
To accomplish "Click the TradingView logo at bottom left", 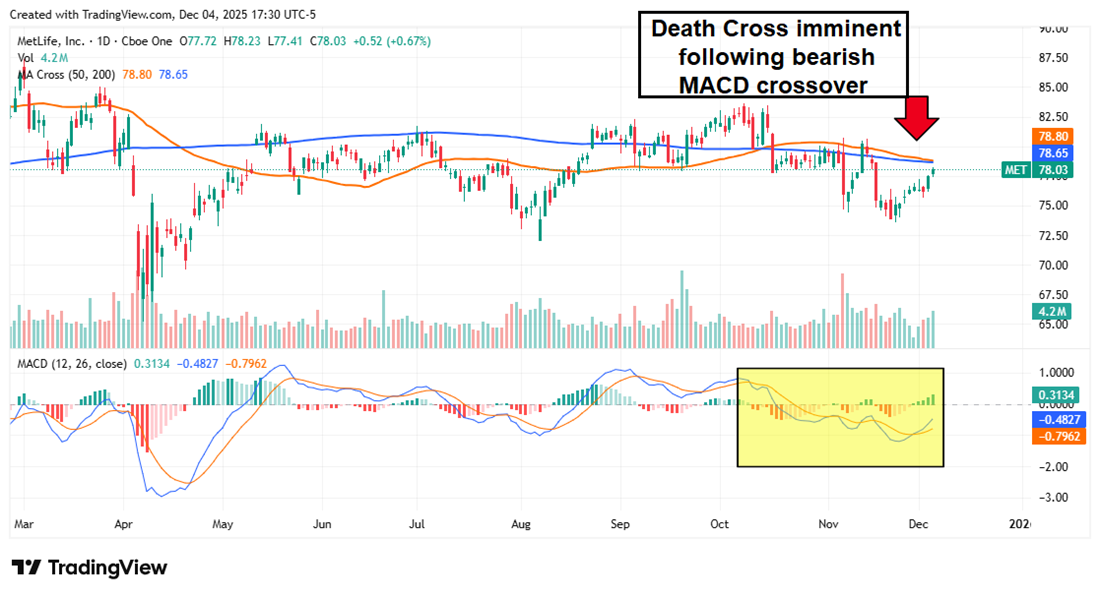I will coord(90,568).
